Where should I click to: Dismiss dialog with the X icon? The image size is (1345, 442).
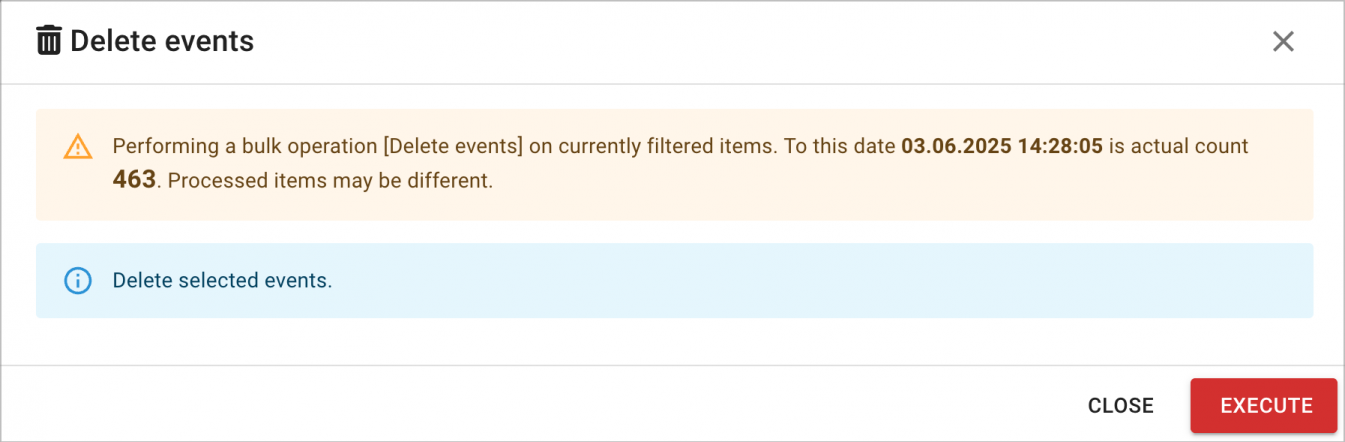click(x=1283, y=41)
